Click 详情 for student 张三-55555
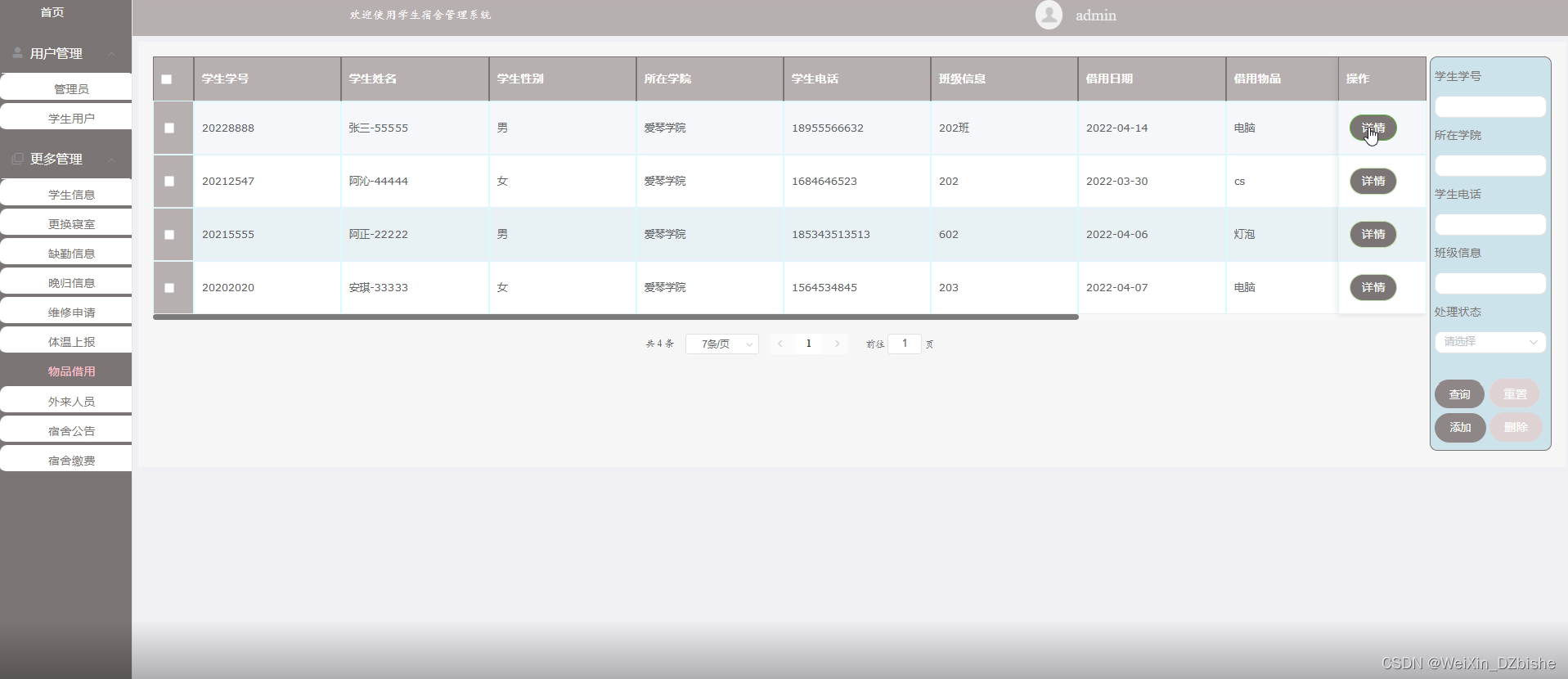Screen dimensions: 1568x679 coord(1373,128)
